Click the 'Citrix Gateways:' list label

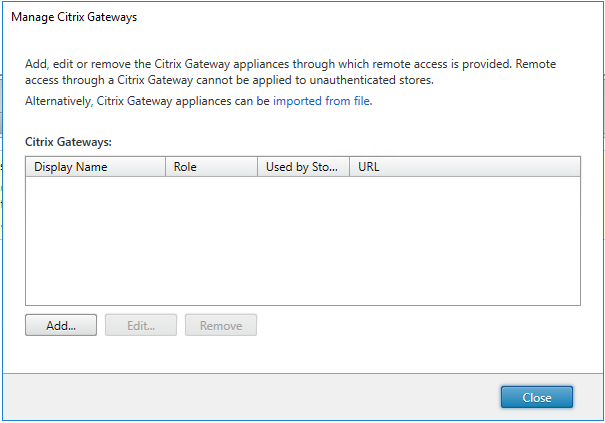68,143
